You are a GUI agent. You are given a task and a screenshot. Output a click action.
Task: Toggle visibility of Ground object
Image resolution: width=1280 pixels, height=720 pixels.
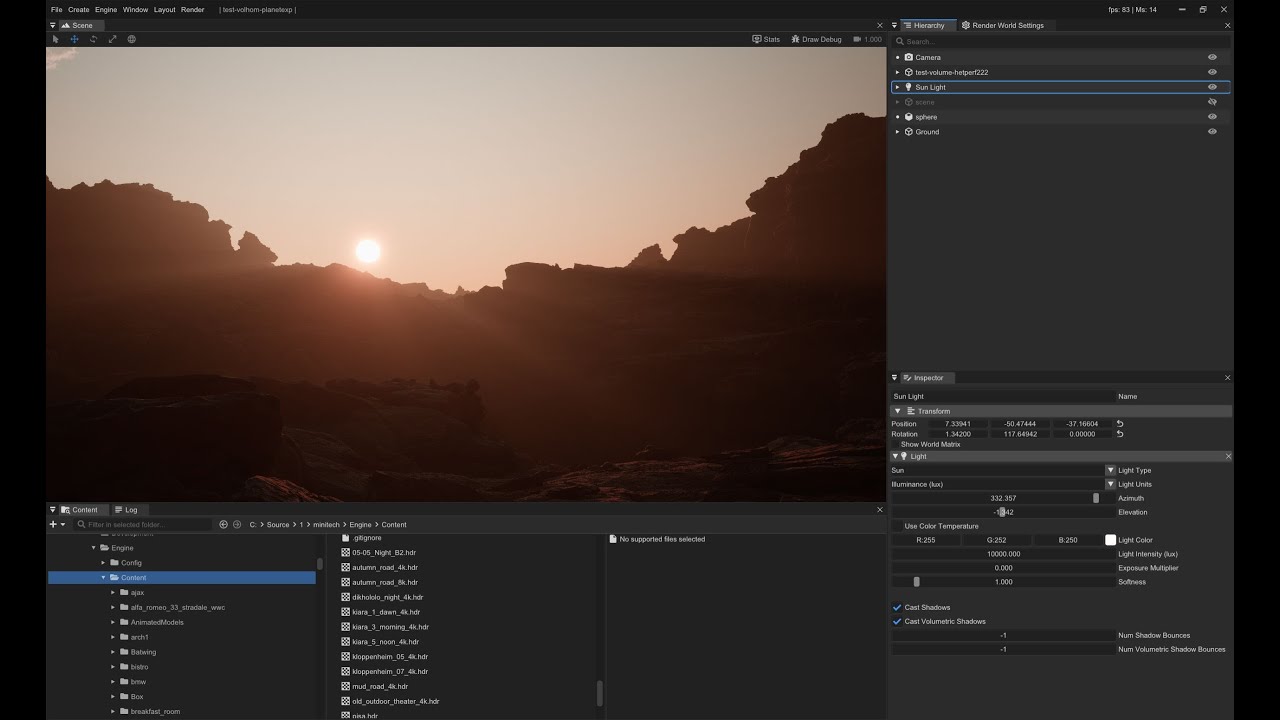(x=1212, y=132)
